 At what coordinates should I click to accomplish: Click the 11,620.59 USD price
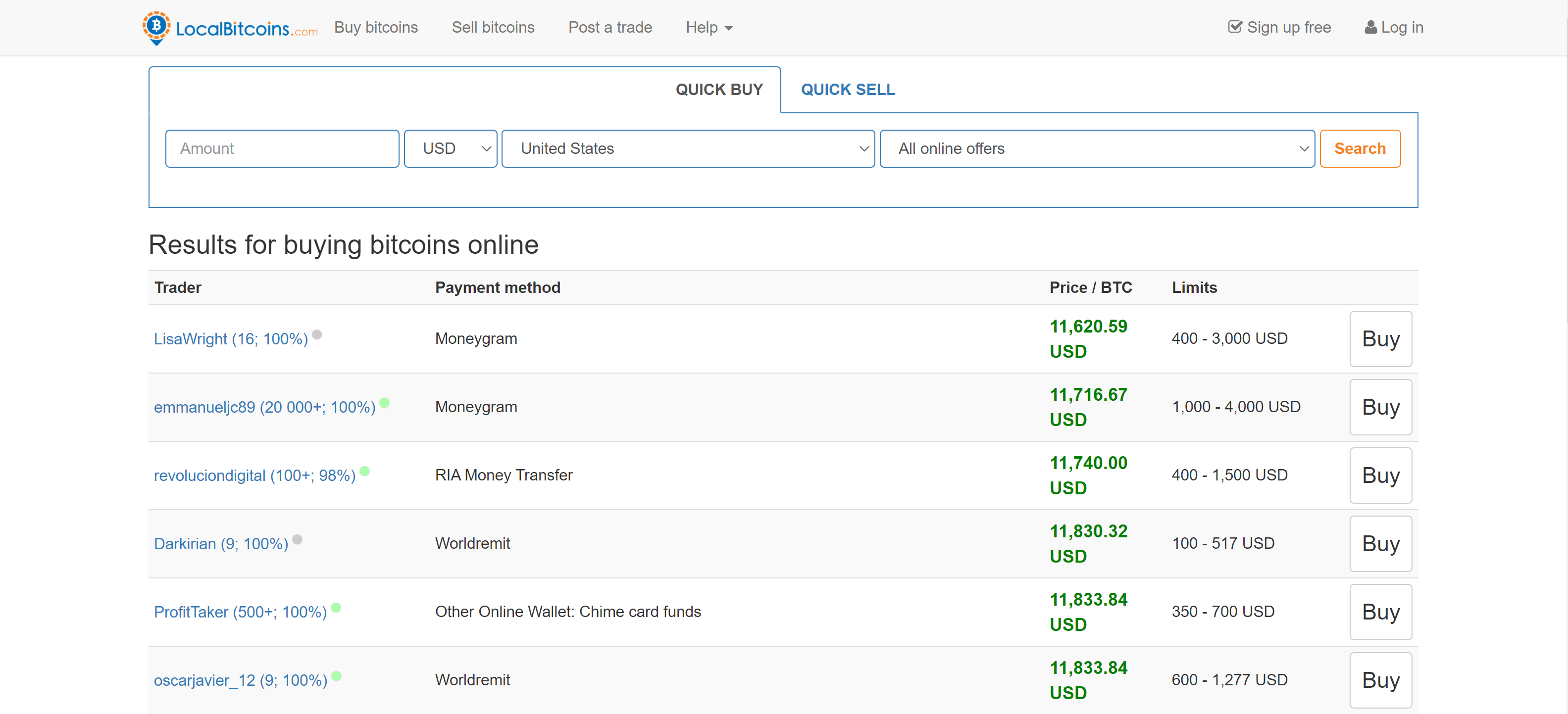(1088, 339)
